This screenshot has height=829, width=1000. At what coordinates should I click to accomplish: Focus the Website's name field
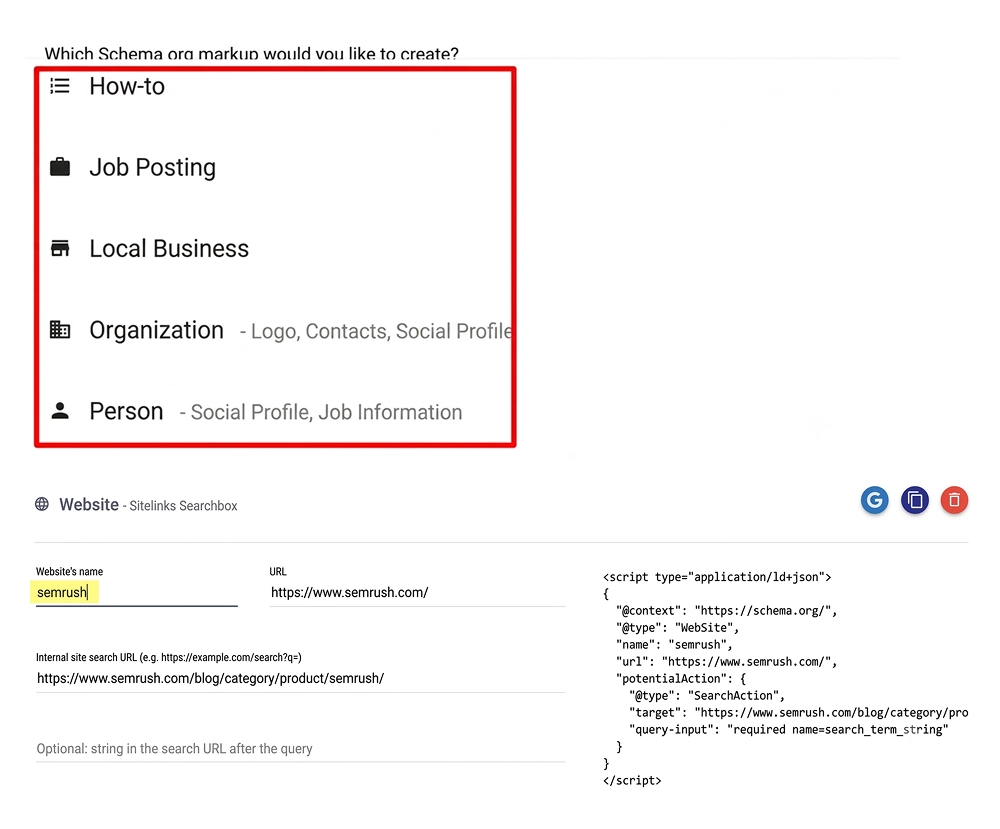136,592
